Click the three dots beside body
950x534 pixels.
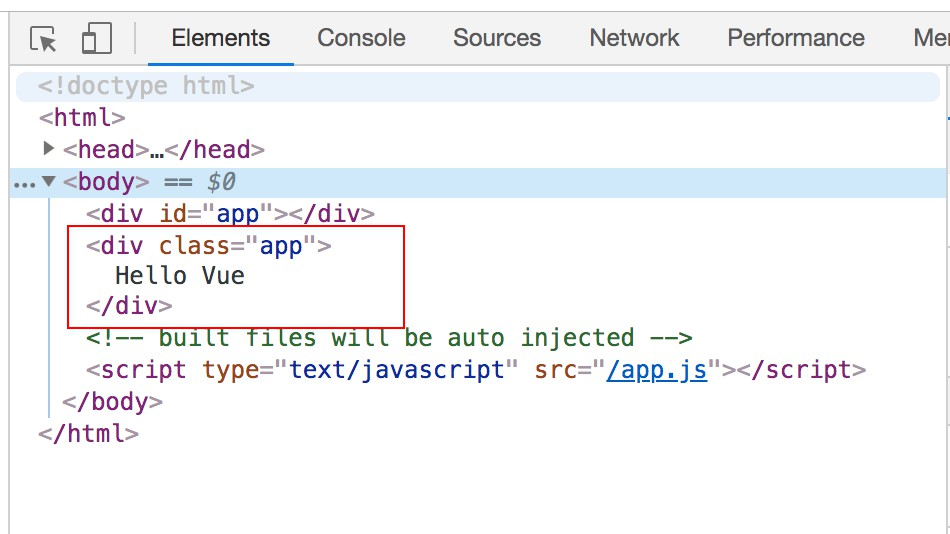(x=24, y=183)
